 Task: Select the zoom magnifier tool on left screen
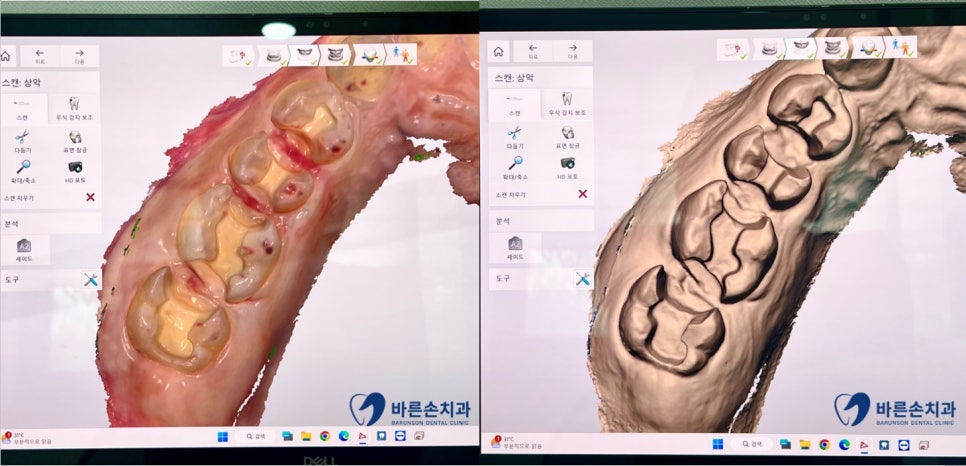coord(22,167)
